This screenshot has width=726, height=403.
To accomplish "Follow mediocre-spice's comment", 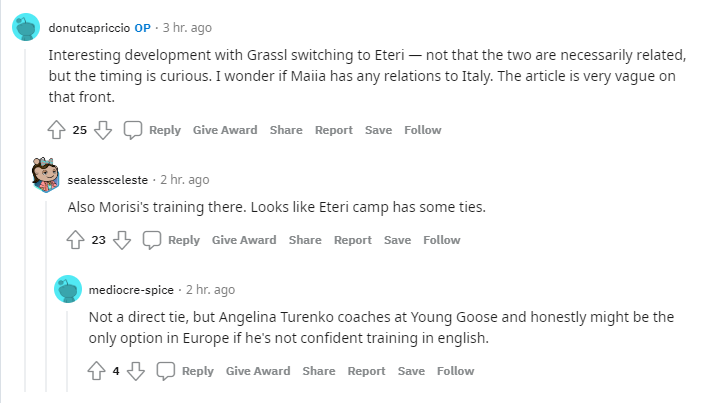I will [455, 371].
